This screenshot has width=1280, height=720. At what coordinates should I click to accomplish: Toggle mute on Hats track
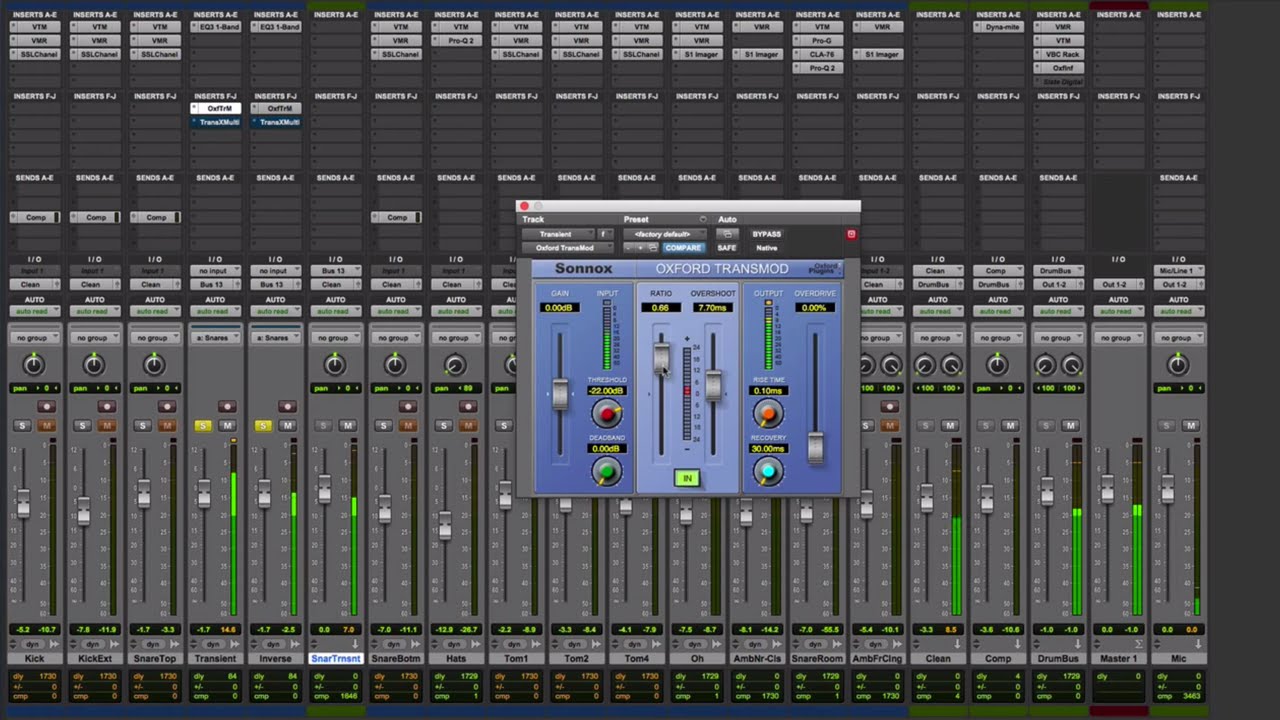[x=467, y=426]
